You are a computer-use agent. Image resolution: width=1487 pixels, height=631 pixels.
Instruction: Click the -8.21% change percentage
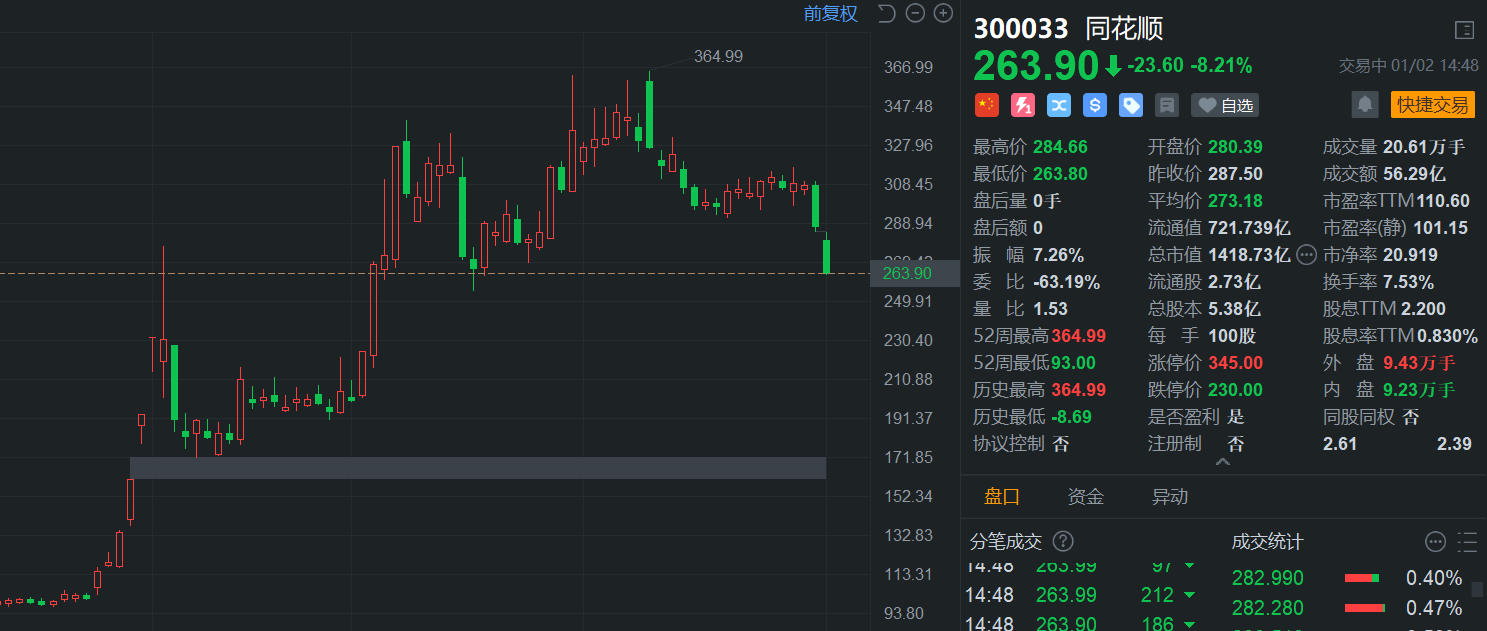(x=1220, y=66)
